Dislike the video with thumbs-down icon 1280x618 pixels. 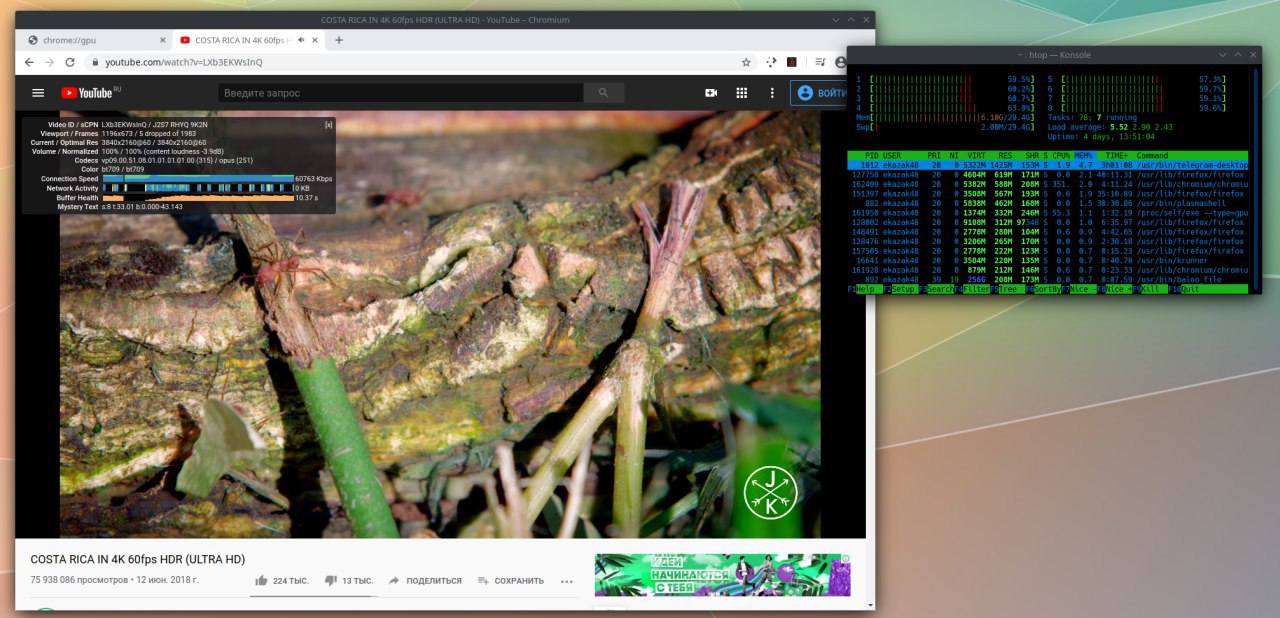[x=330, y=580]
